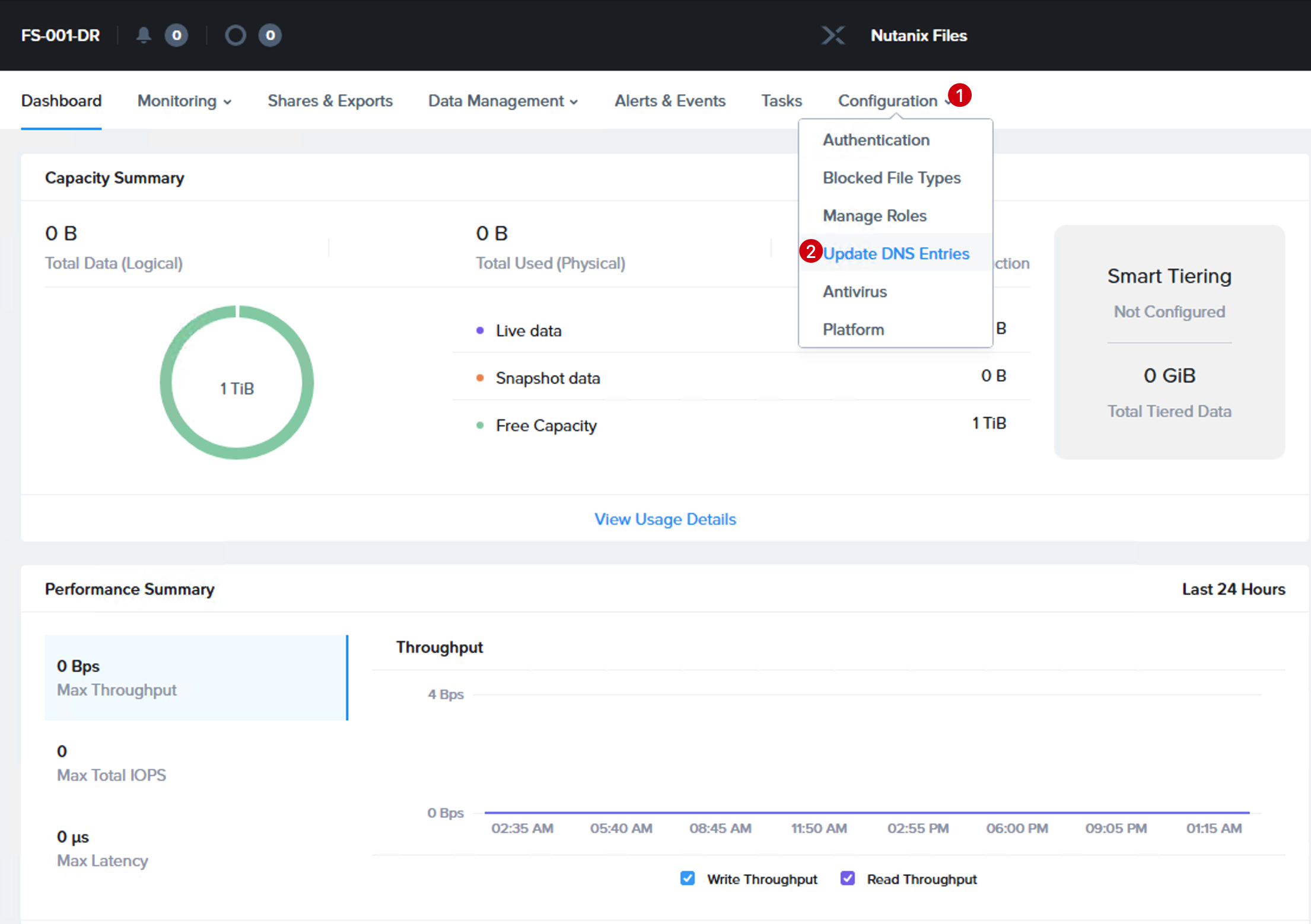Click the alerts bell icon
This screenshot has height=924, width=1311.
144,35
